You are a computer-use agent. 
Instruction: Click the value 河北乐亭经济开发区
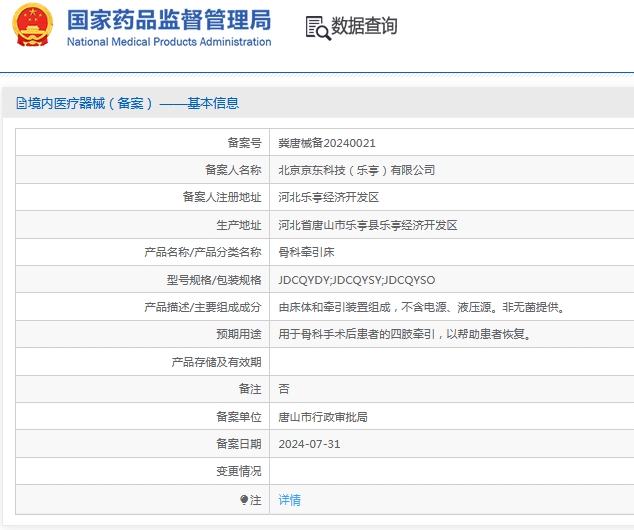(x=328, y=197)
